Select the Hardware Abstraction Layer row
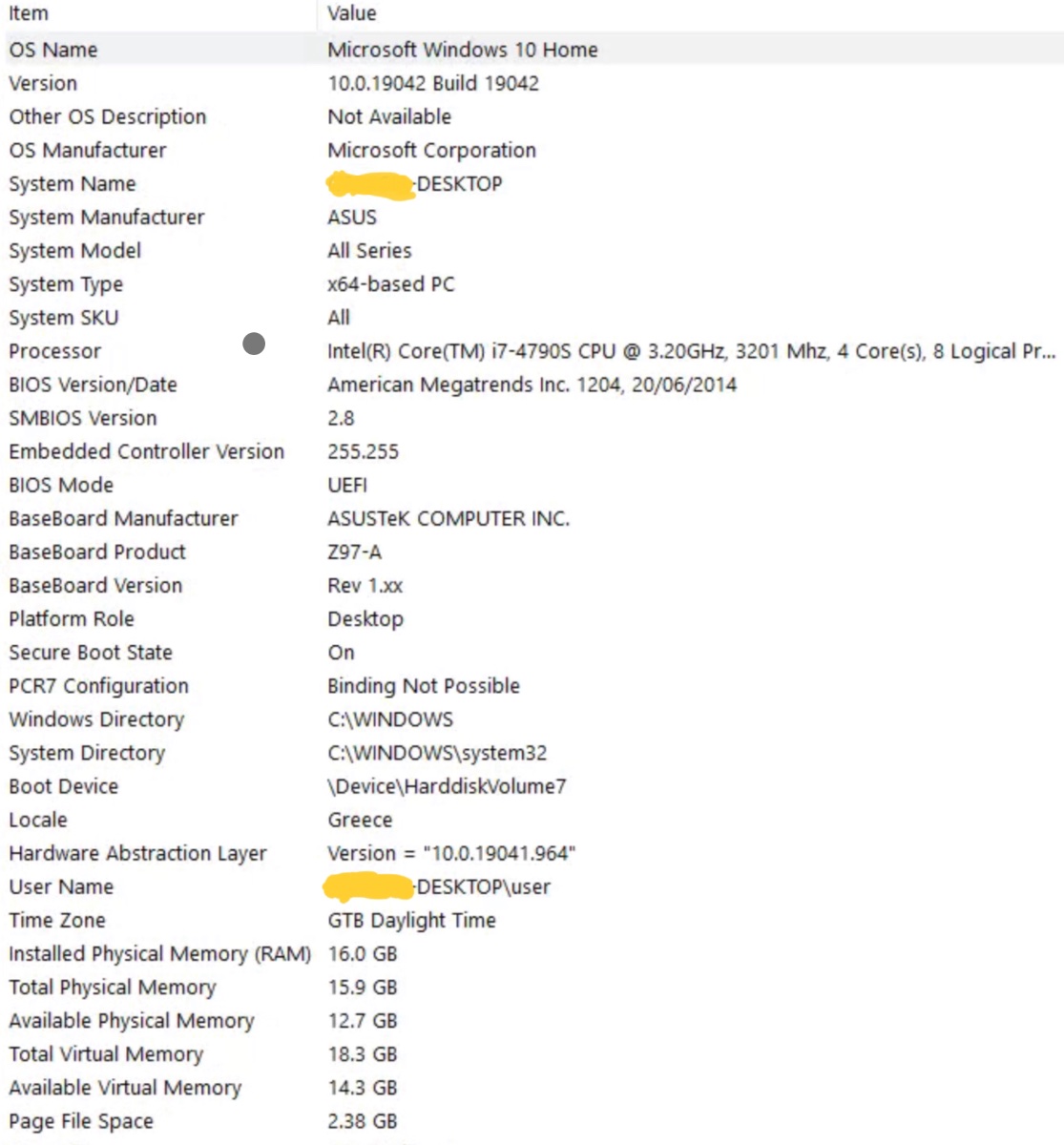Viewport: 1064px width, 1145px height. point(138,853)
